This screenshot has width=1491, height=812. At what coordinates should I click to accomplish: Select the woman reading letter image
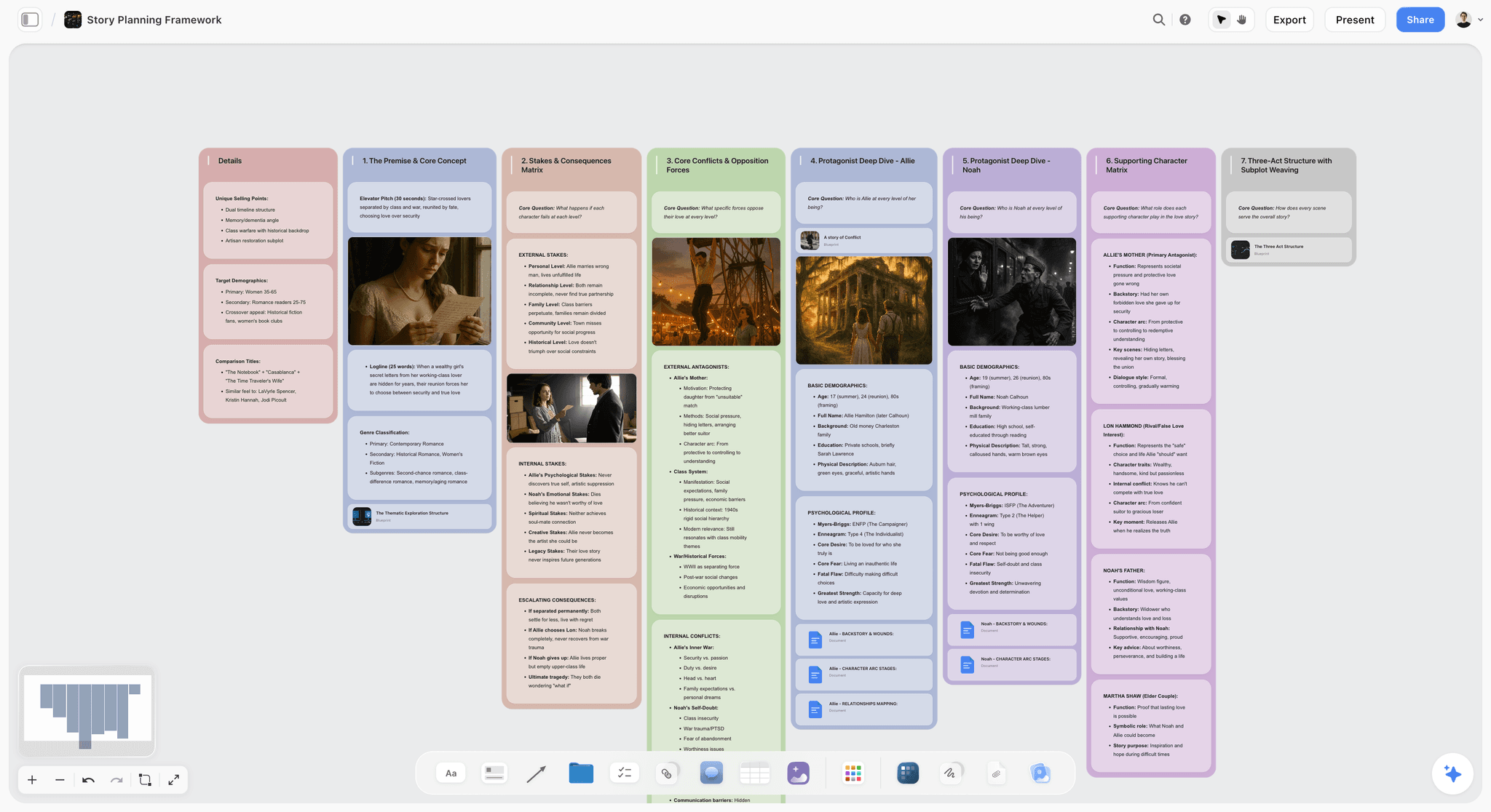pos(419,291)
